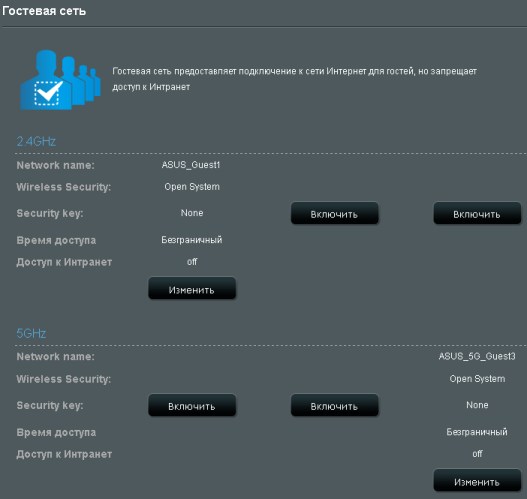Select the 5GHz section heading
The width and height of the screenshot is (527, 499).
[31, 333]
